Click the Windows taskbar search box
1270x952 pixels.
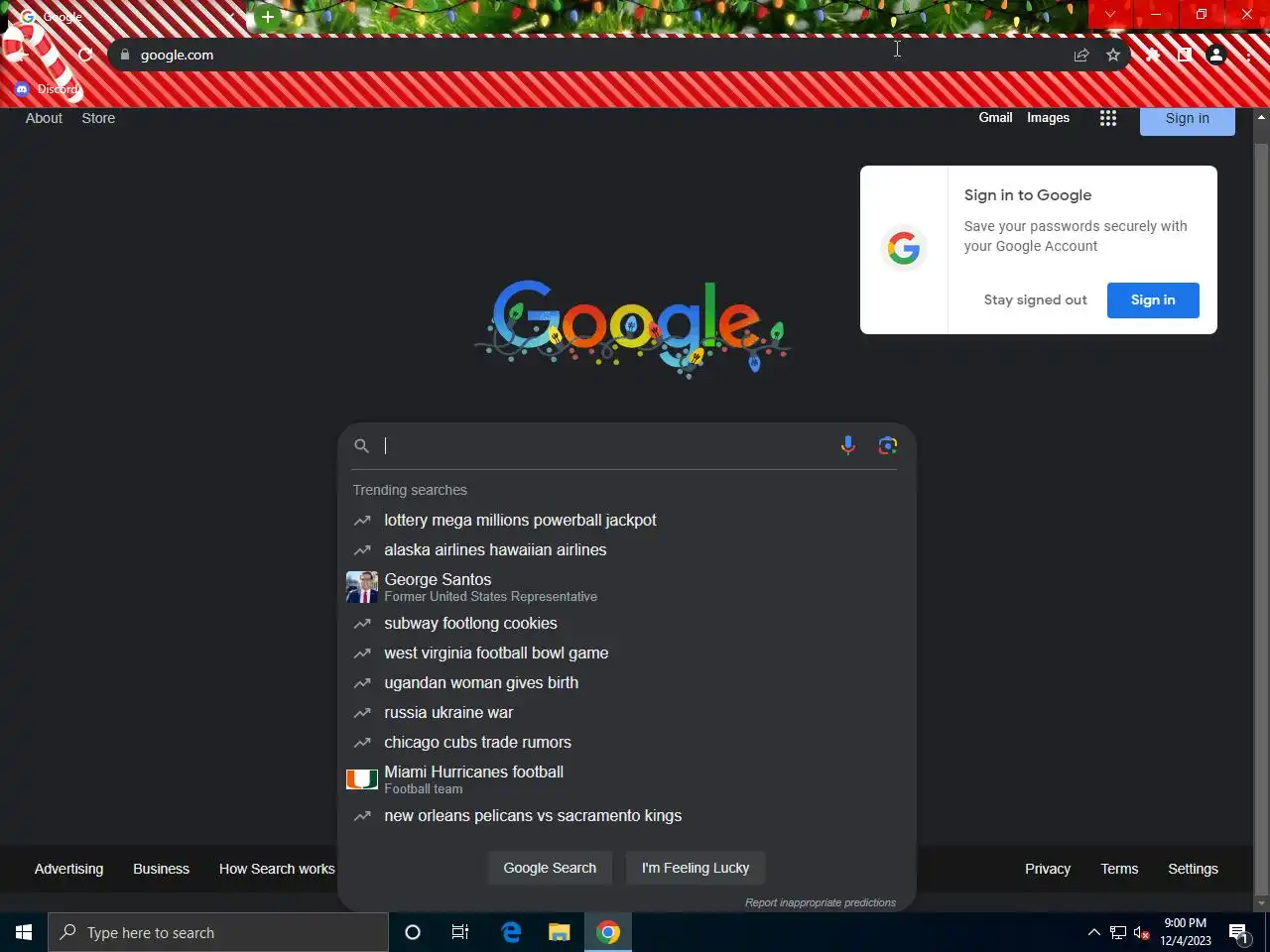click(218, 932)
